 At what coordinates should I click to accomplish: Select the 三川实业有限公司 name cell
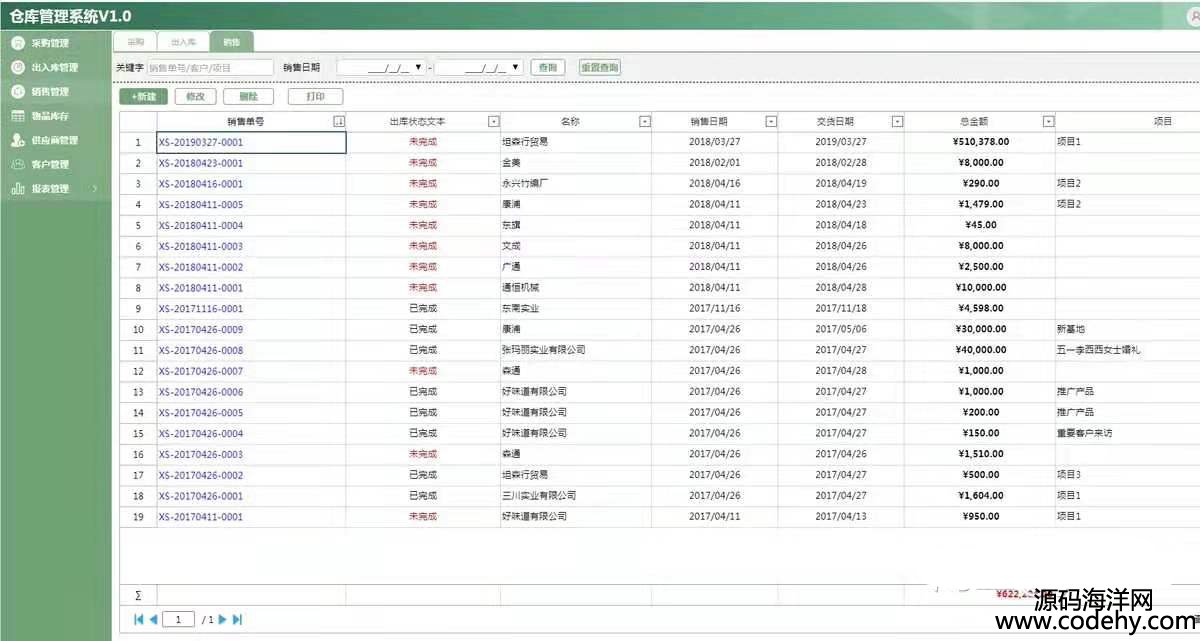tap(576, 496)
